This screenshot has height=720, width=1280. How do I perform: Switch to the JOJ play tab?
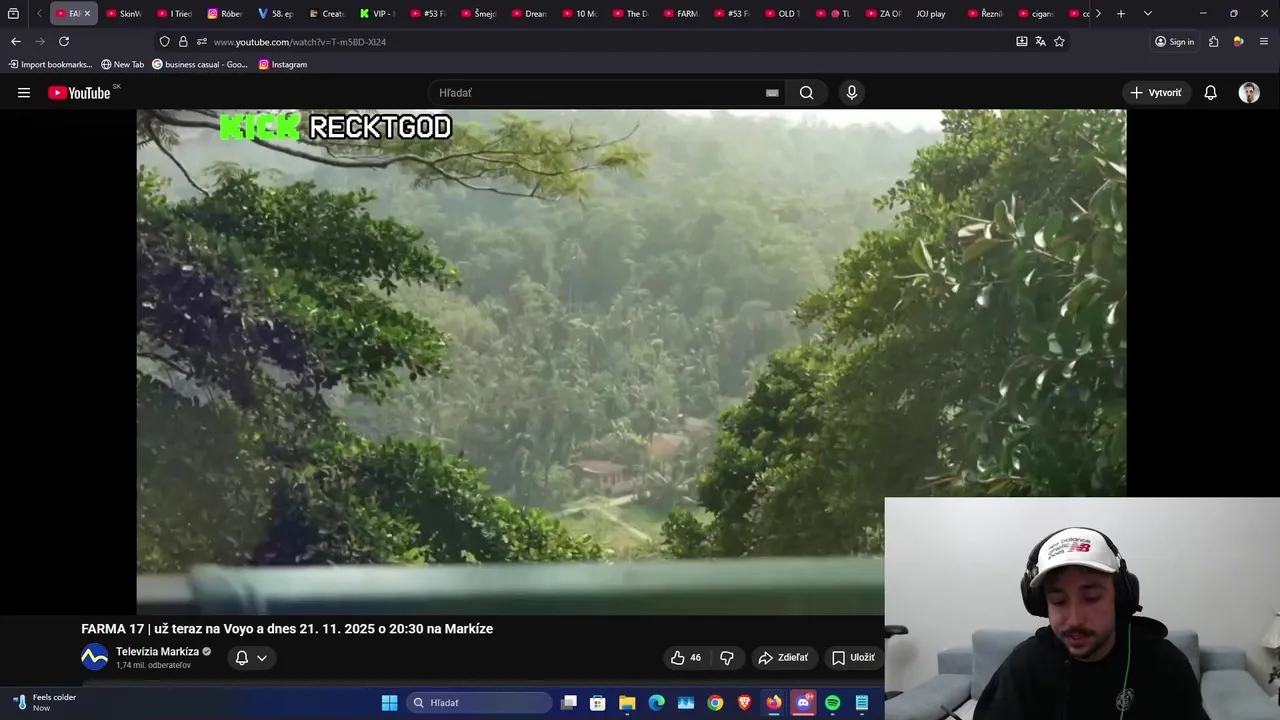(x=930, y=14)
